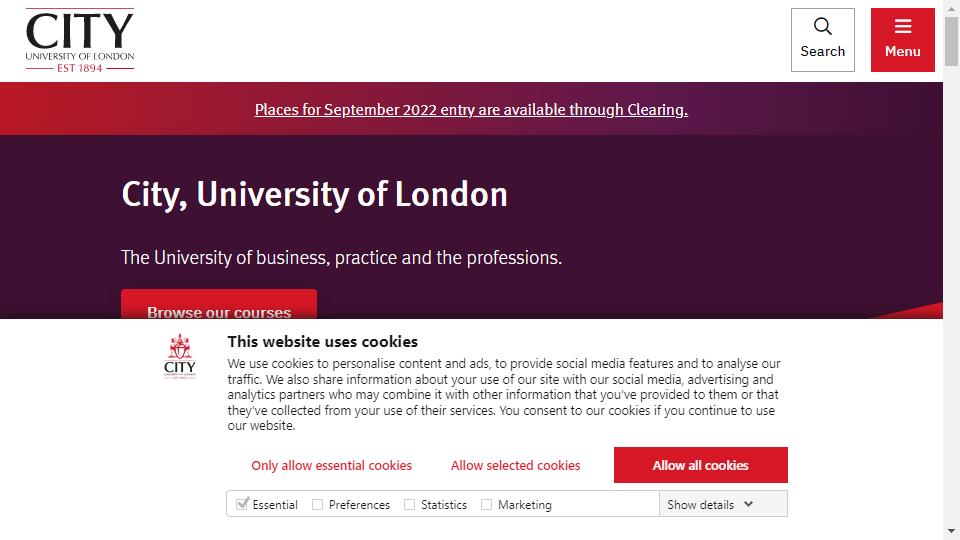Toggle the Essential cookies checkbox
960x540 pixels.
click(242, 504)
